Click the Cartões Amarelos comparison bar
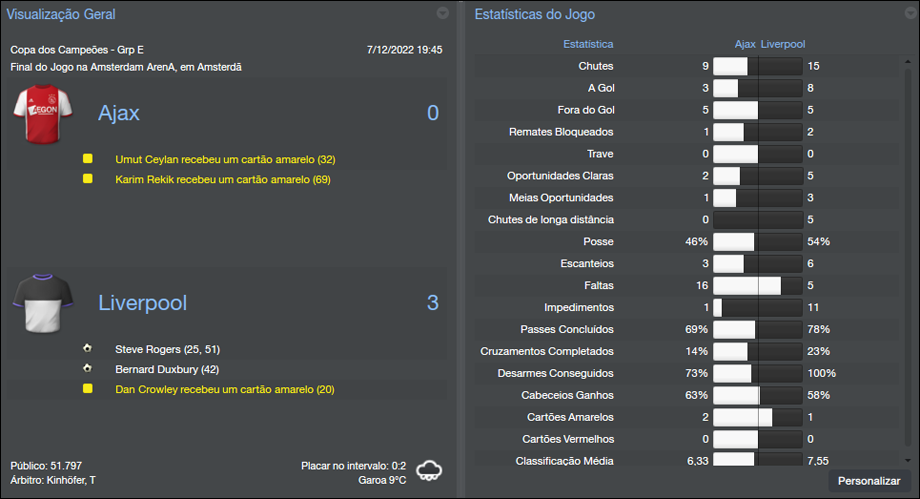Image resolution: width=920 pixels, height=499 pixels. tap(757, 417)
